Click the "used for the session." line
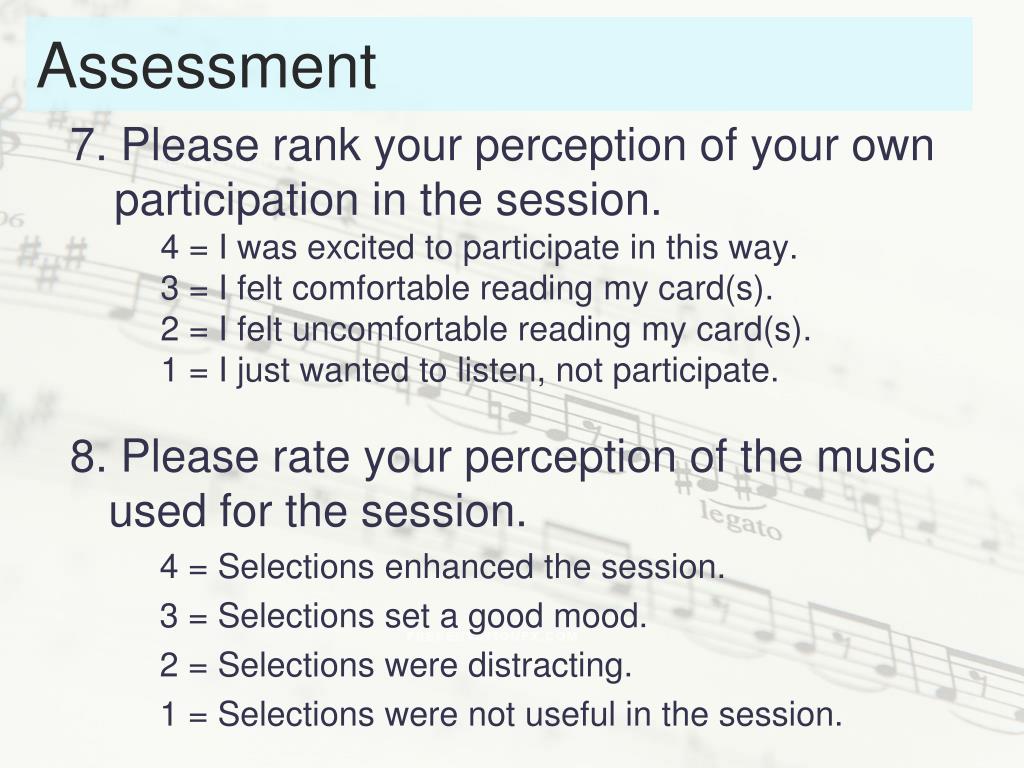 (x=317, y=512)
